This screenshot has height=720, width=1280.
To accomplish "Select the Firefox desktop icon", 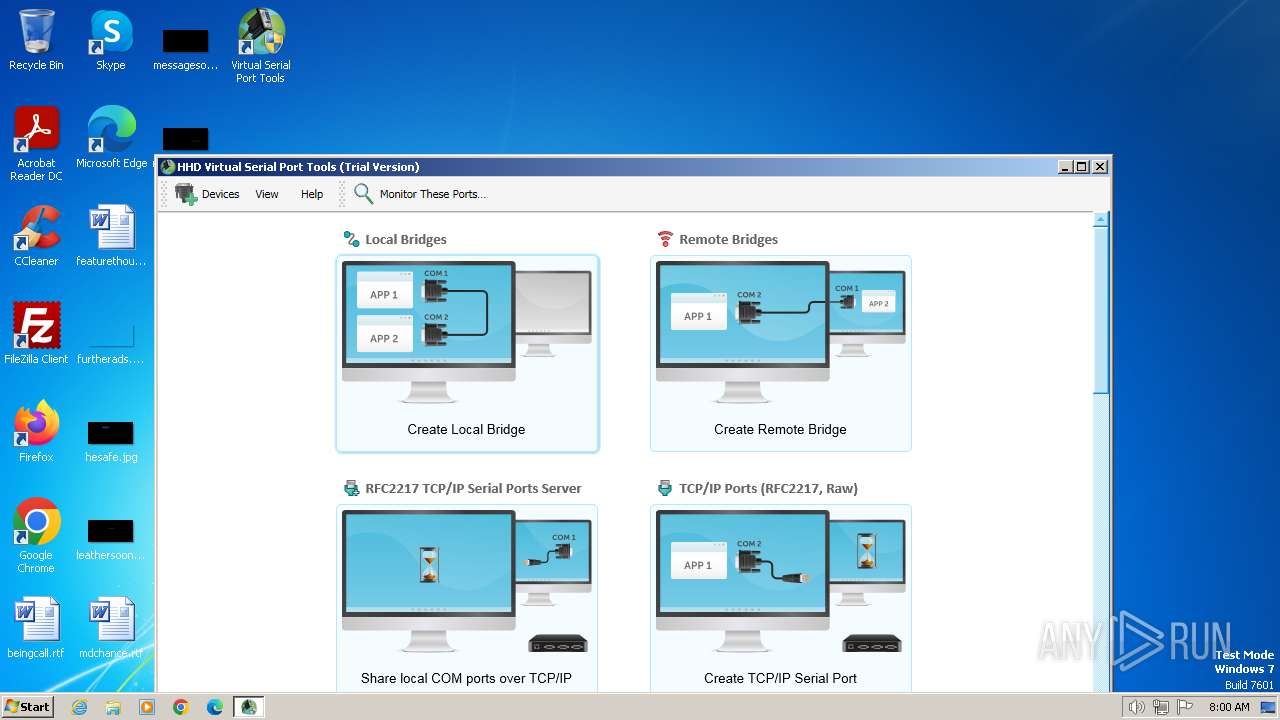I will click(x=36, y=432).
